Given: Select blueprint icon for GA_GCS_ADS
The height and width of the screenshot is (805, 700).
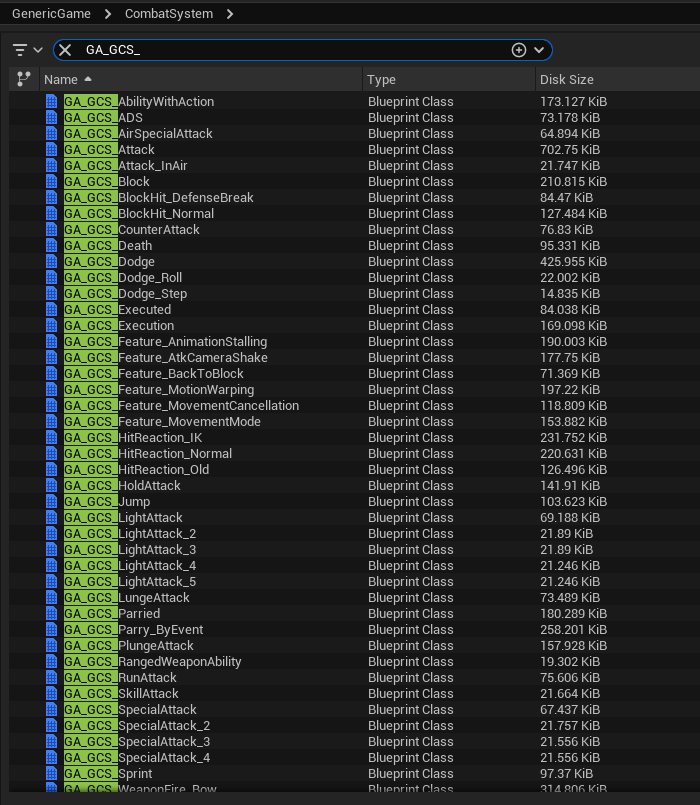Looking at the screenshot, I should point(51,118).
